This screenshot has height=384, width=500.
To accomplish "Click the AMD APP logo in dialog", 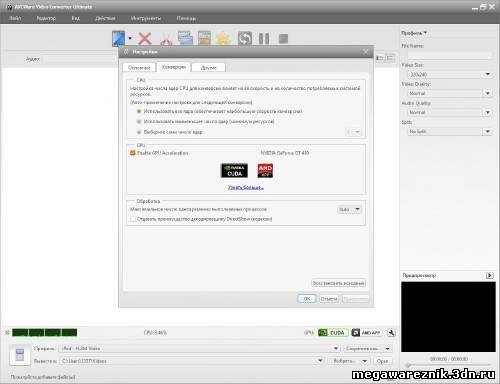I will pyautogui.click(x=265, y=170).
